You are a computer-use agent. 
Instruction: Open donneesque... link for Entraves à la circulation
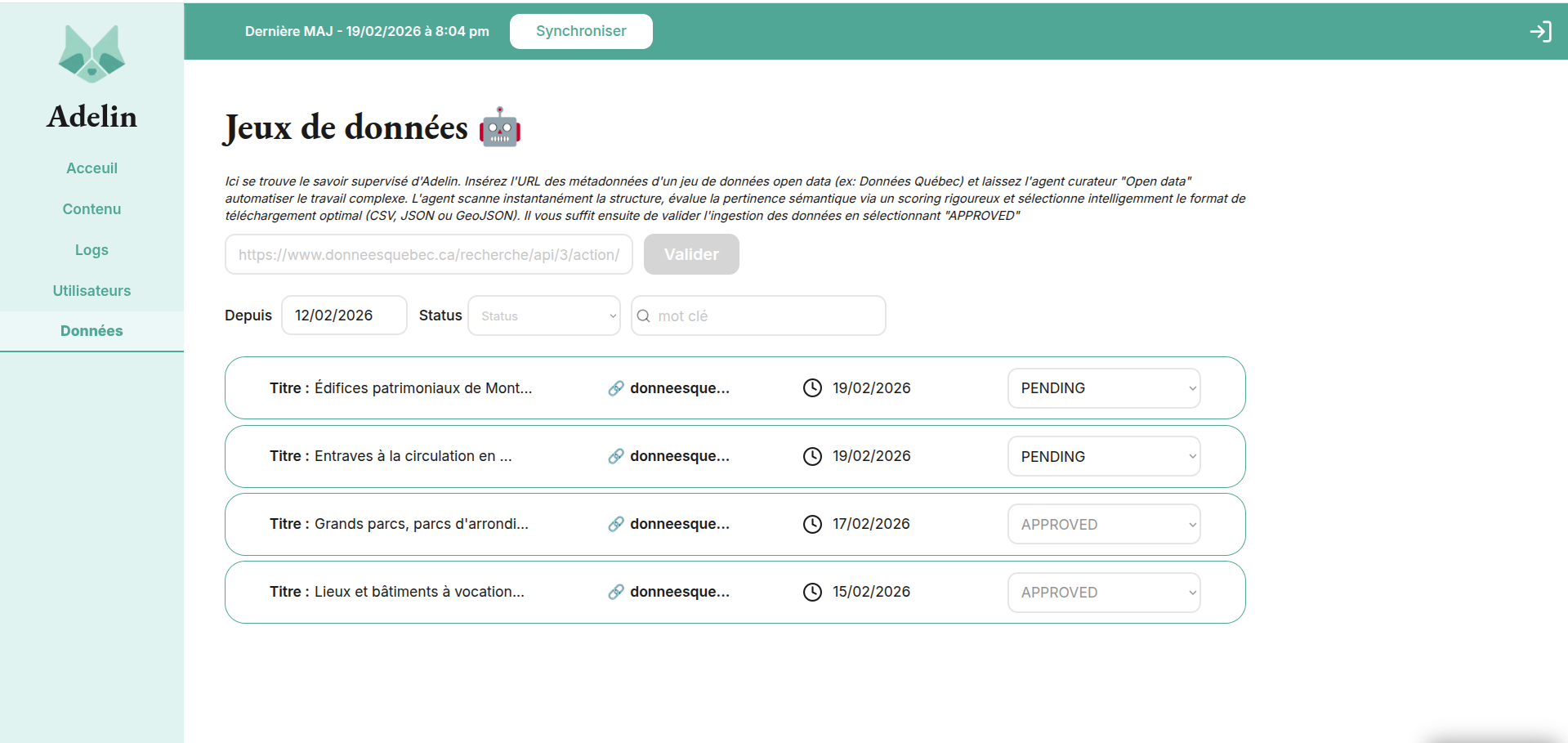tap(680, 456)
